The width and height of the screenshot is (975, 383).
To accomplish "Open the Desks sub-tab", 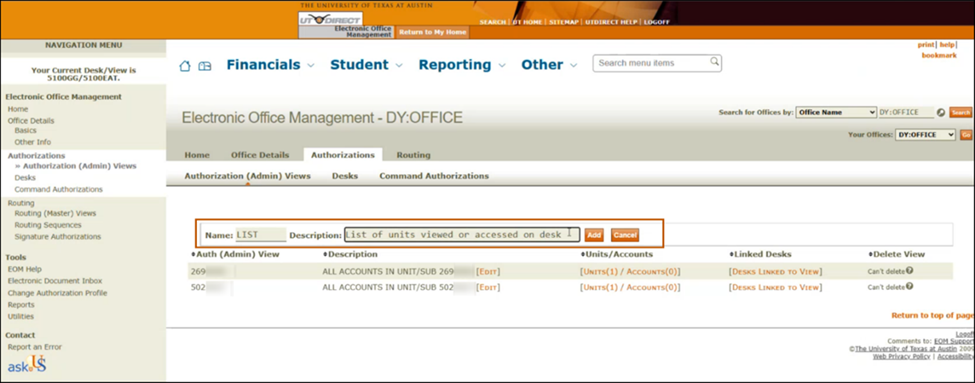I will tap(345, 176).
